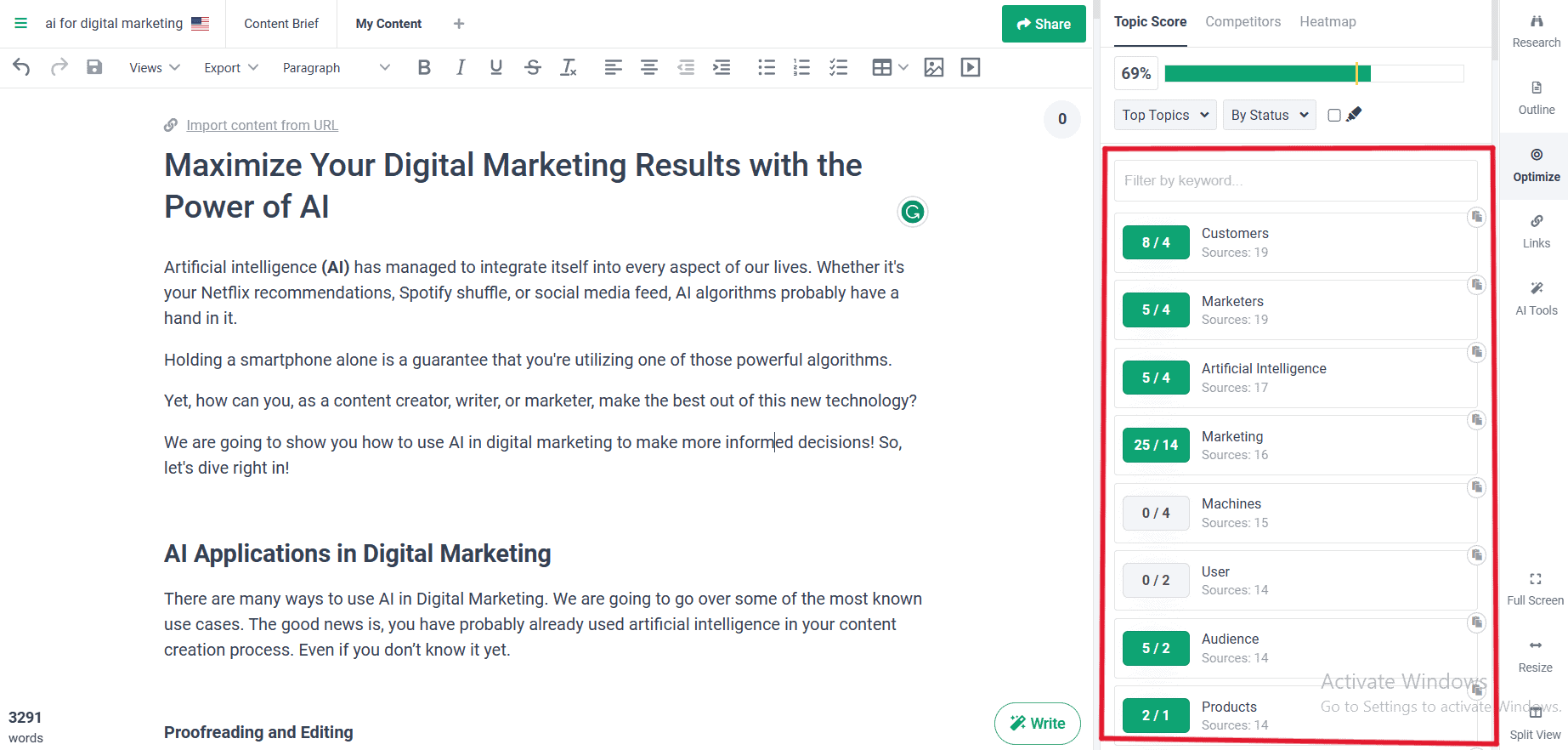Open Grammarly badge in editor
This screenshot has height=750, width=1568.
point(913,212)
